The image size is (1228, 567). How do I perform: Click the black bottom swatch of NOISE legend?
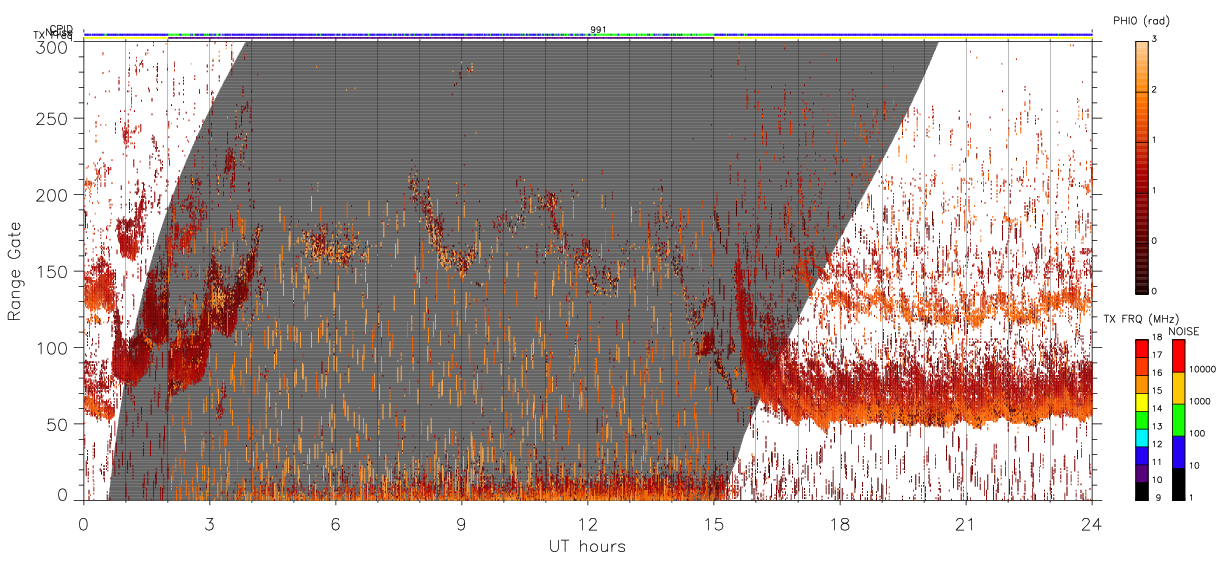[1178, 482]
